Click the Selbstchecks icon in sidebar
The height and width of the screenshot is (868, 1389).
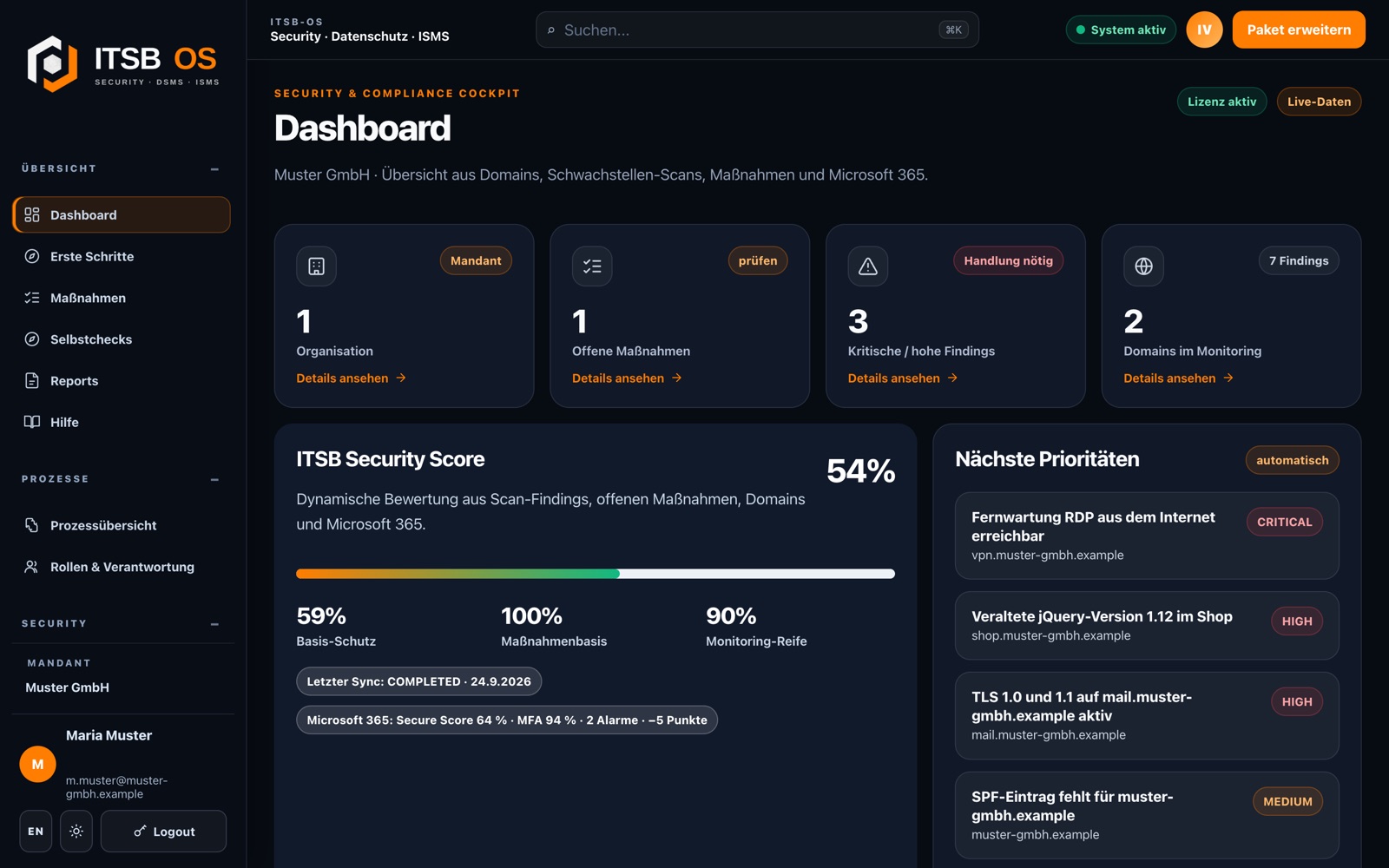[32, 339]
